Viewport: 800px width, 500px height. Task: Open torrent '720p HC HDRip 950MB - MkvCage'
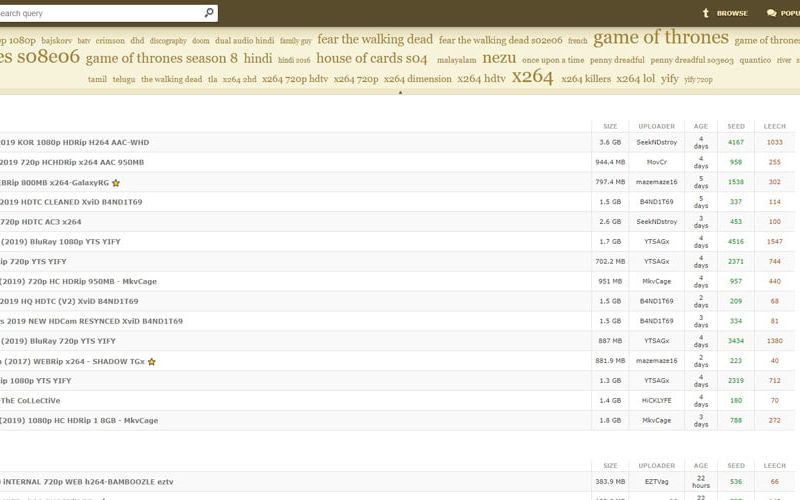coord(79,282)
